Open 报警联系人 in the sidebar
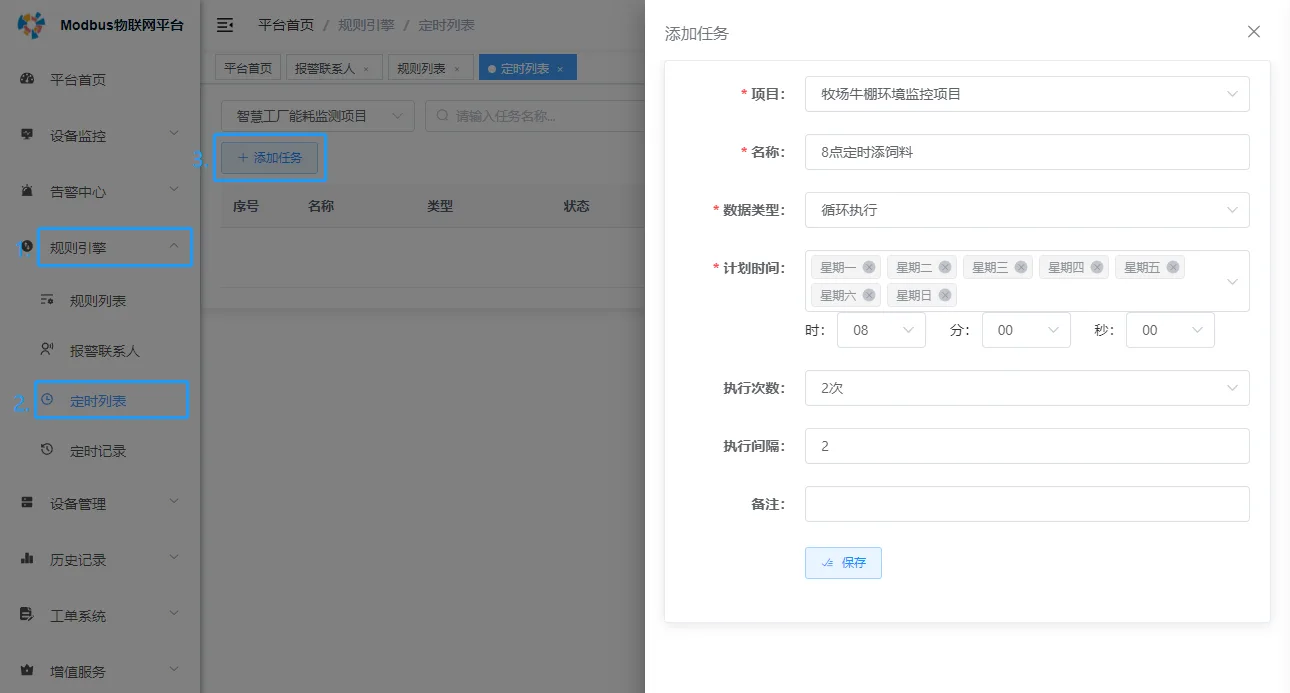Viewport: 1290px width, 693px height. pyautogui.click(x=105, y=350)
